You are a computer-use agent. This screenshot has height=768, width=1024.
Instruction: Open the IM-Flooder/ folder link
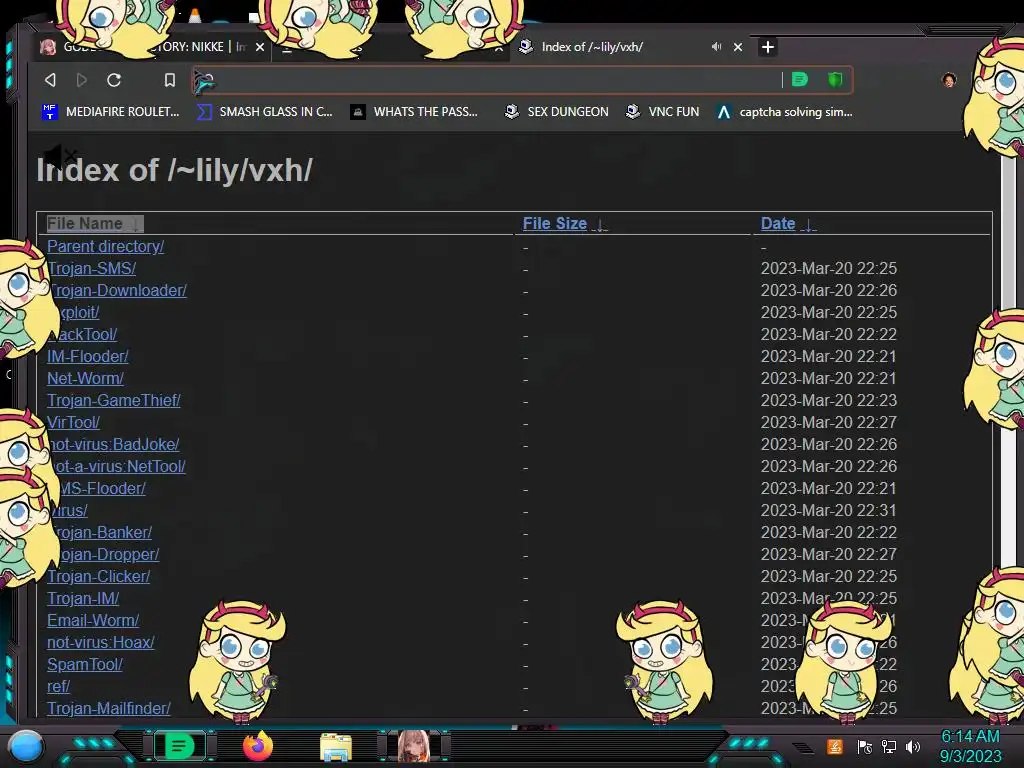pyautogui.click(x=88, y=357)
